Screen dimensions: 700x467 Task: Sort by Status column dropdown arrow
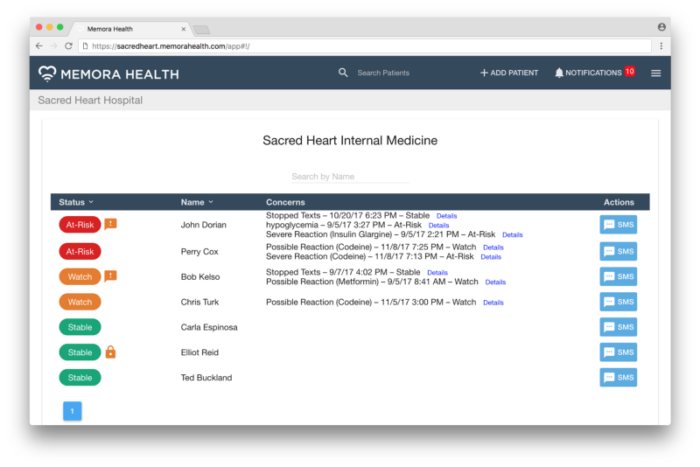tap(92, 203)
